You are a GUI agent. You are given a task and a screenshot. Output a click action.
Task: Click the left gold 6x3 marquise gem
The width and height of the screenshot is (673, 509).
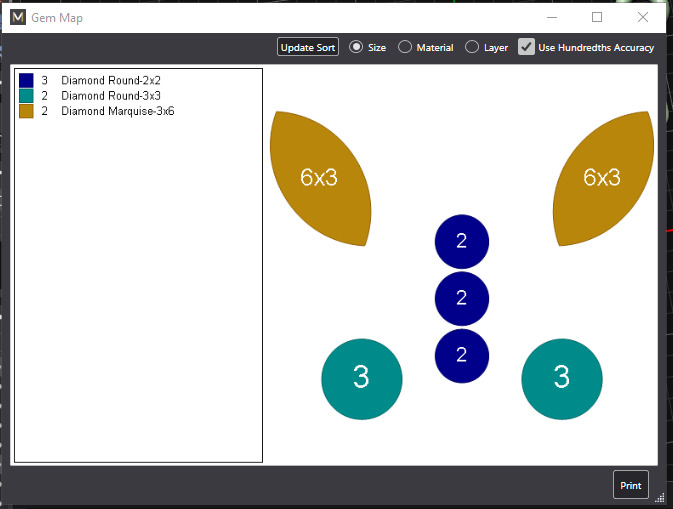(320, 178)
